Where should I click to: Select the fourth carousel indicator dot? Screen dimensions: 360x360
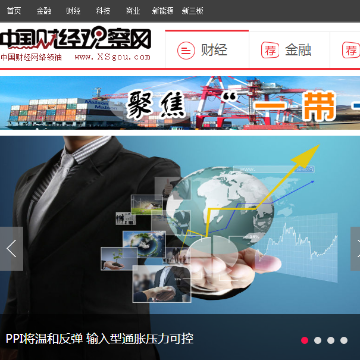(344, 340)
